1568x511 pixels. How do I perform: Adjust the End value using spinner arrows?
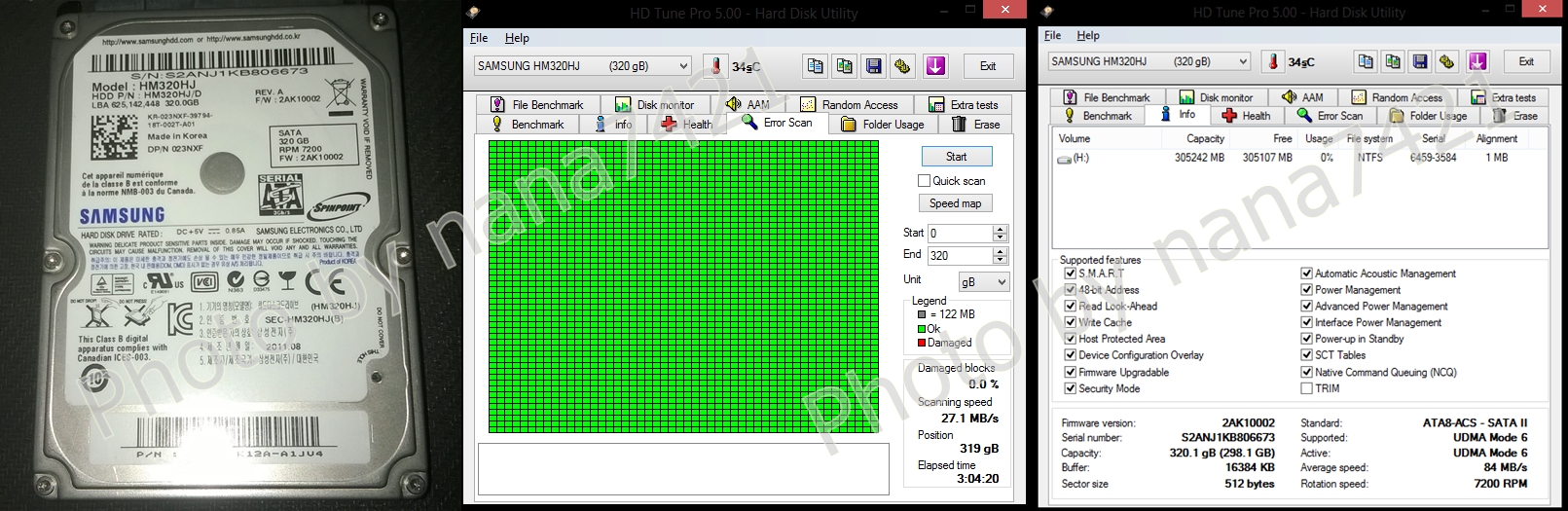click(x=1000, y=255)
